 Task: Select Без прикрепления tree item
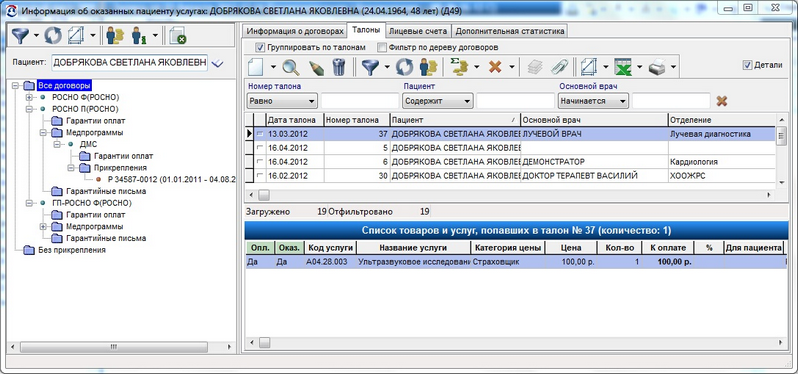click(x=72, y=250)
